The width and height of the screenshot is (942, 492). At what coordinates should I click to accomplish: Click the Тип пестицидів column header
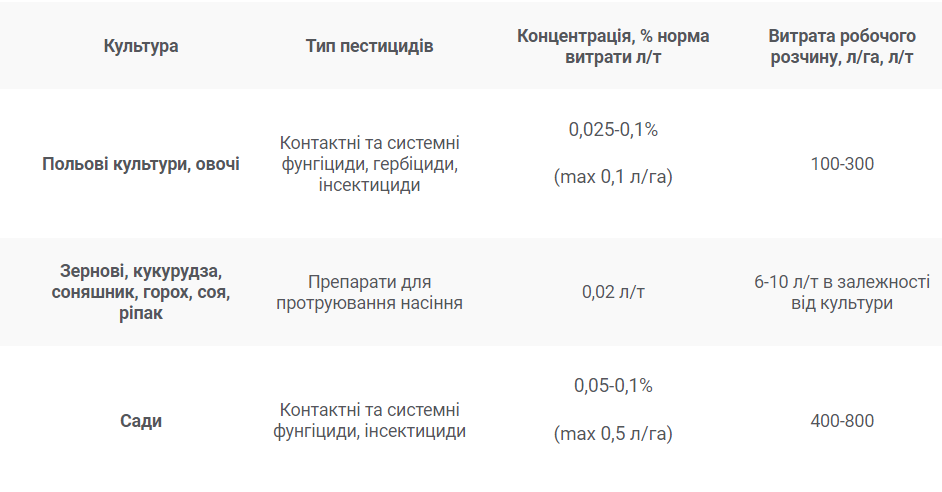pos(369,46)
